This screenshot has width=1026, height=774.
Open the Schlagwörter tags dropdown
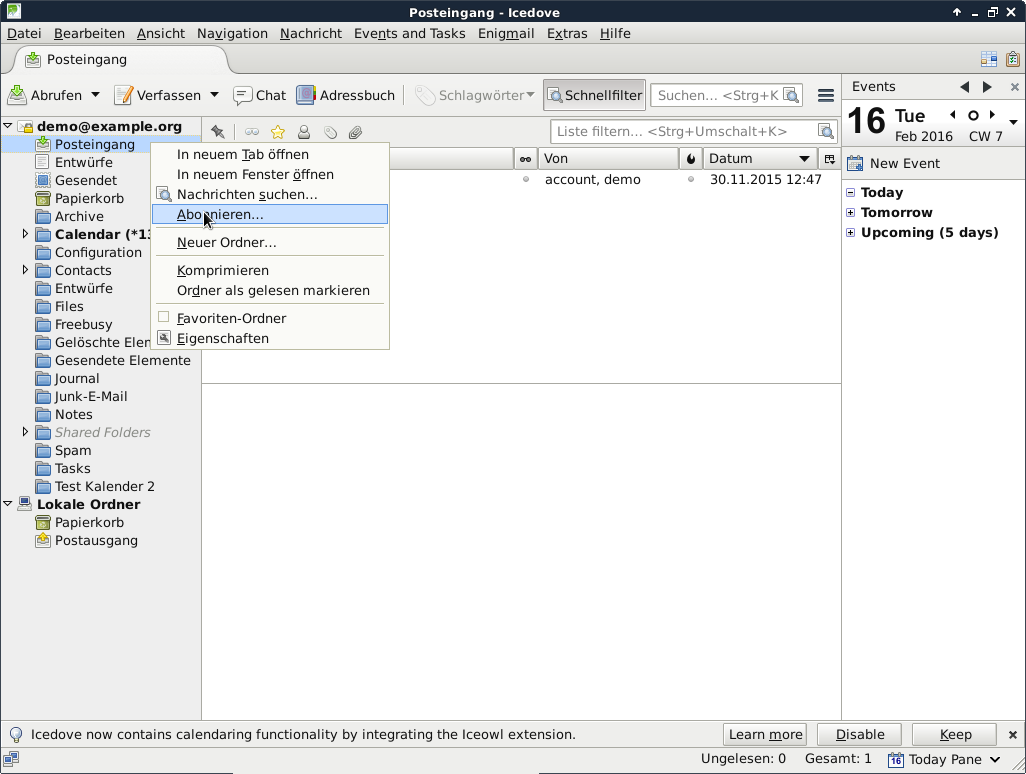[x=475, y=96]
